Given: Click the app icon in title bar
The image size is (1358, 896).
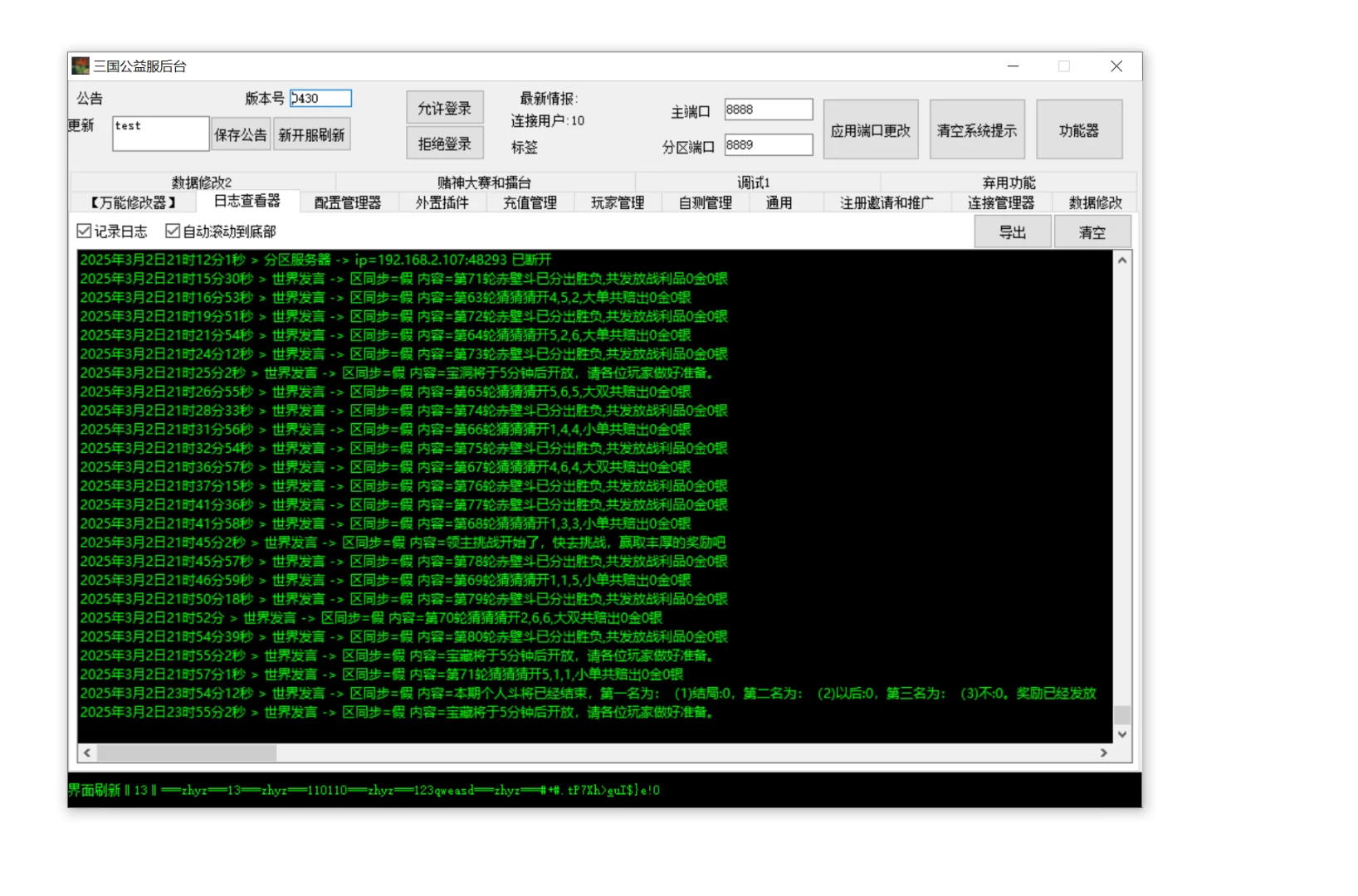Looking at the screenshot, I should pos(81,66).
